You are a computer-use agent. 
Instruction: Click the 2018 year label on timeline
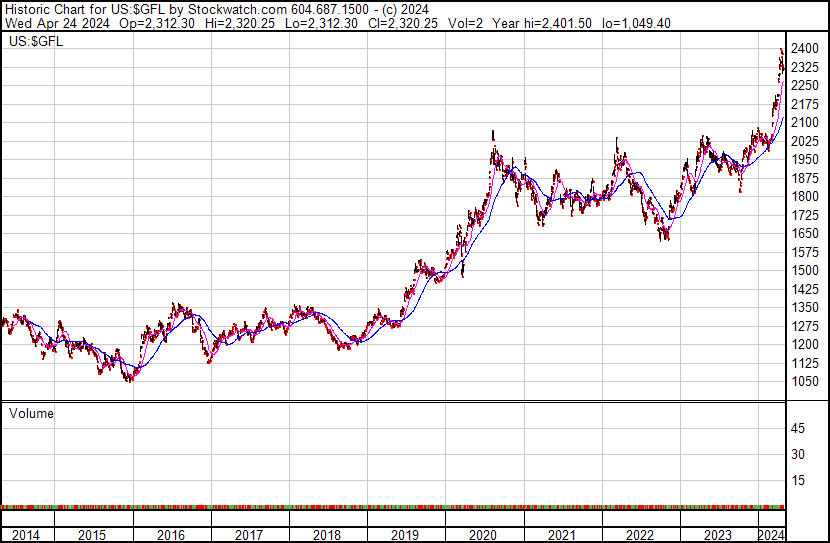[x=328, y=535]
